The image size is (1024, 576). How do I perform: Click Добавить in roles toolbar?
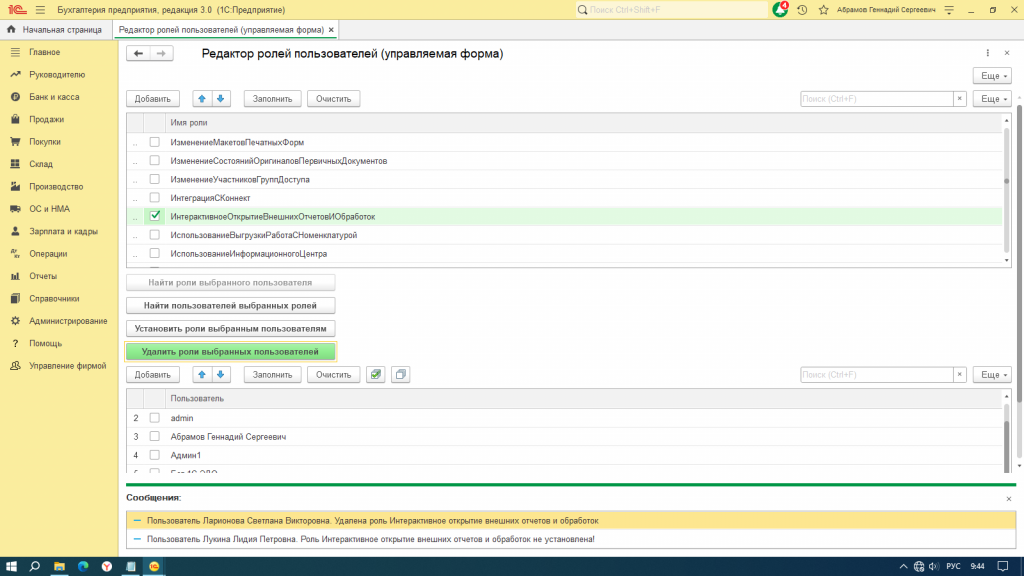click(x=153, y=99)
